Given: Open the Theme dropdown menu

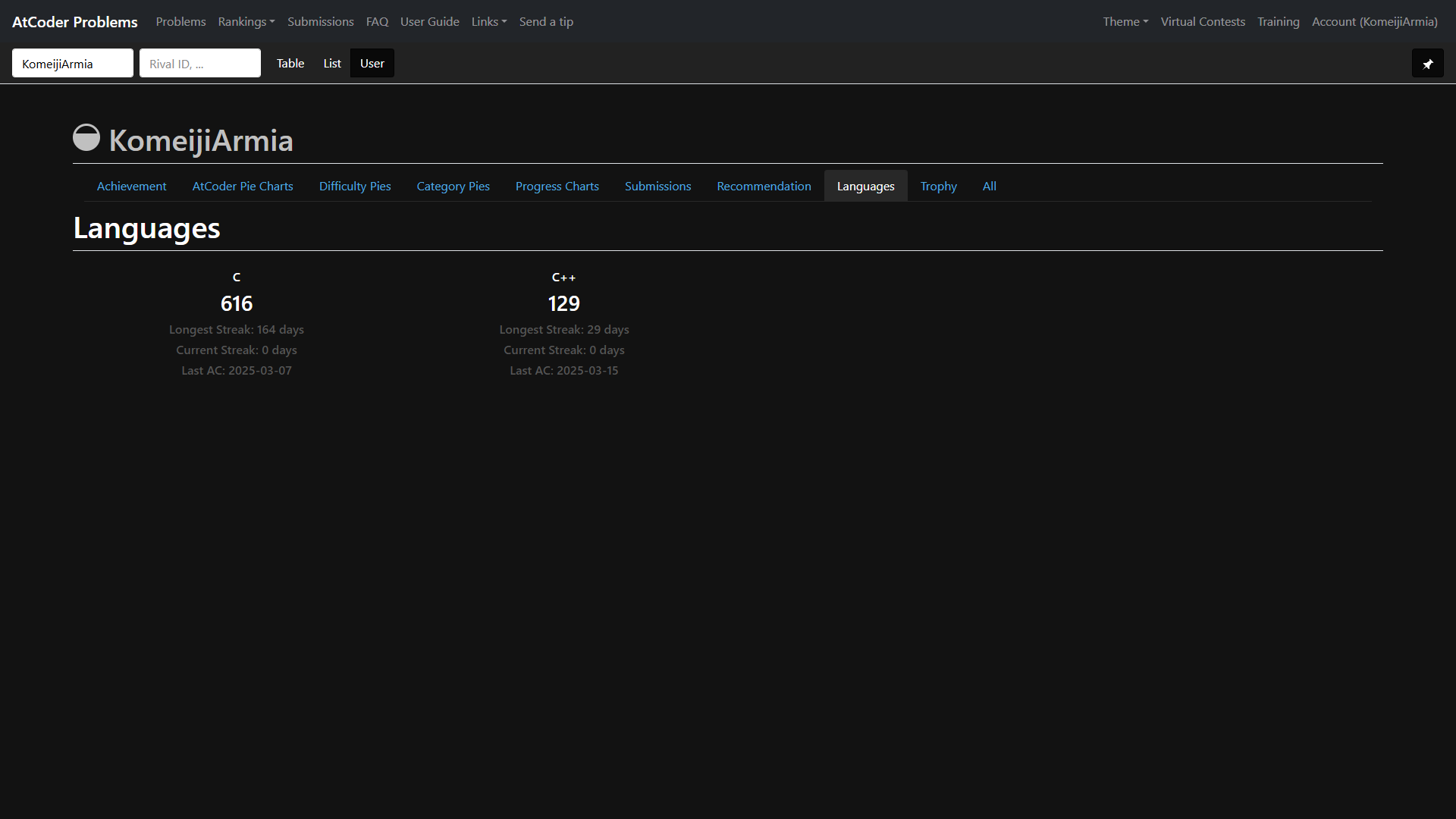Looking at the screenshot, I should click(x=1125, y=22).
